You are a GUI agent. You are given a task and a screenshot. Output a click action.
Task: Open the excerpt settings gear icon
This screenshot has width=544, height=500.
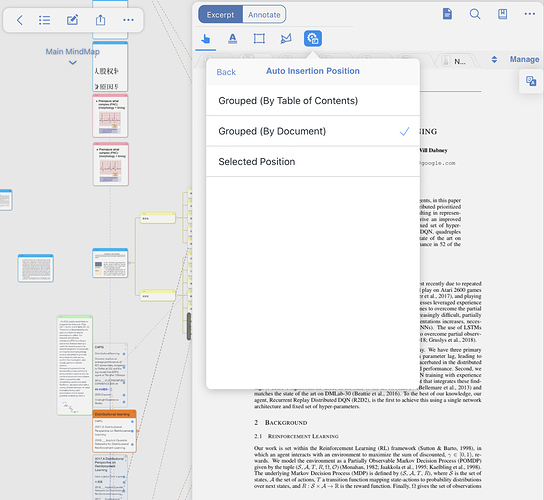click(313, 39)
